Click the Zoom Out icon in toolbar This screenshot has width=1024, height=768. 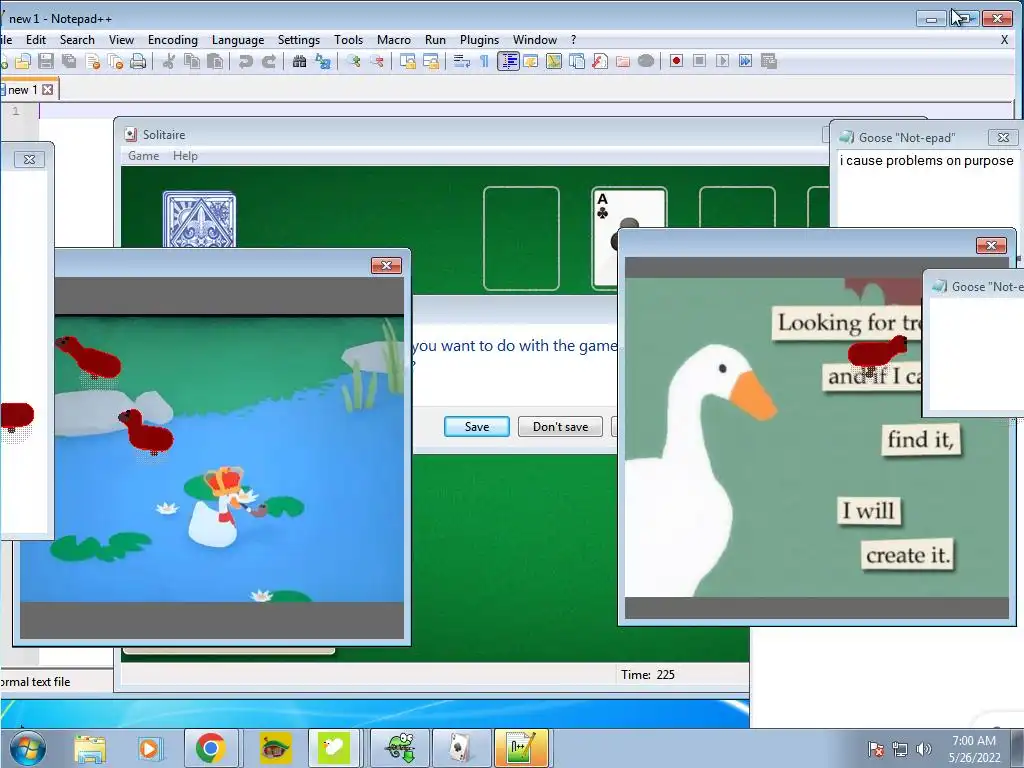[x=377, y=61]
